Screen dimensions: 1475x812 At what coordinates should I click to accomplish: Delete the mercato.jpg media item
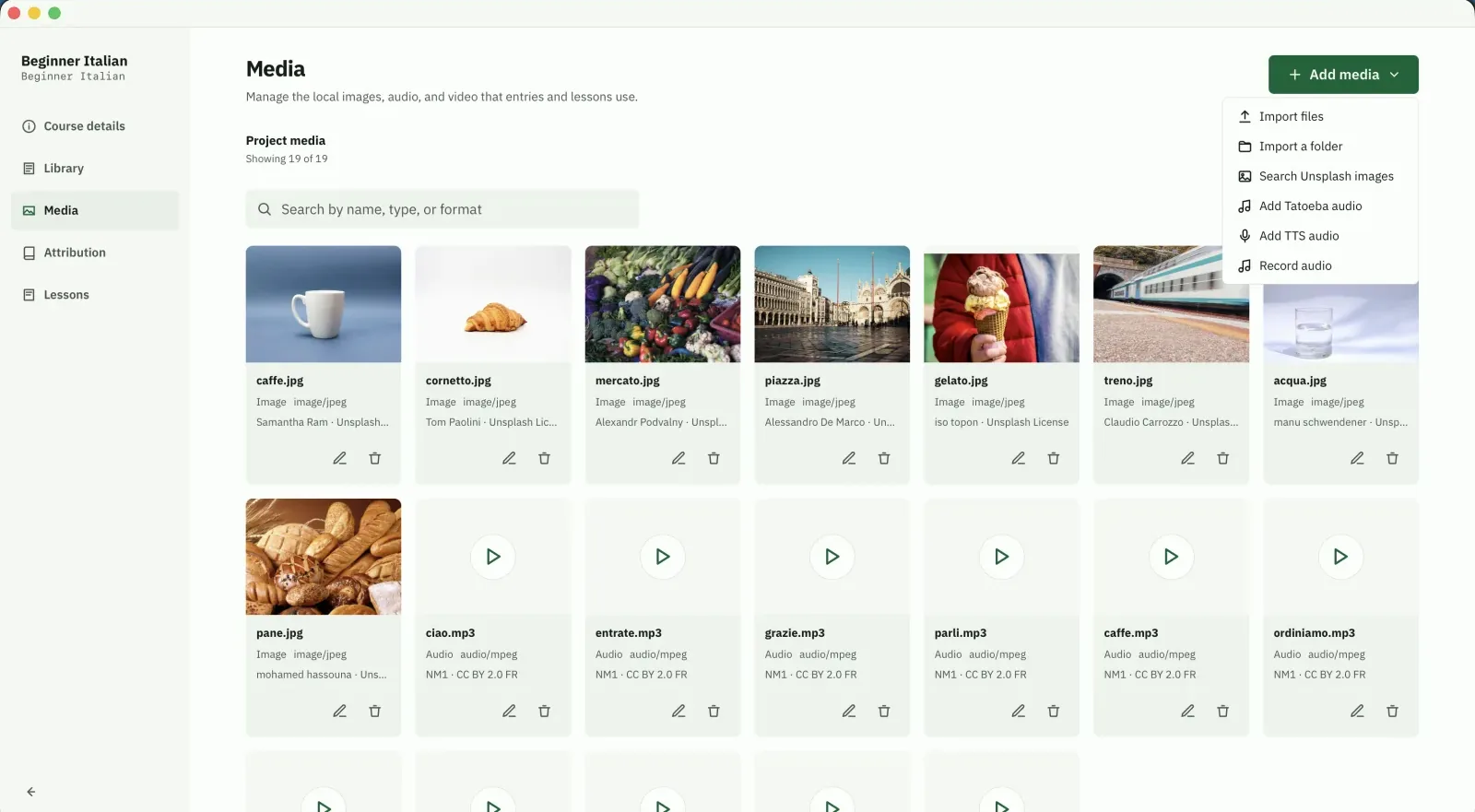[x=714, y=458]
